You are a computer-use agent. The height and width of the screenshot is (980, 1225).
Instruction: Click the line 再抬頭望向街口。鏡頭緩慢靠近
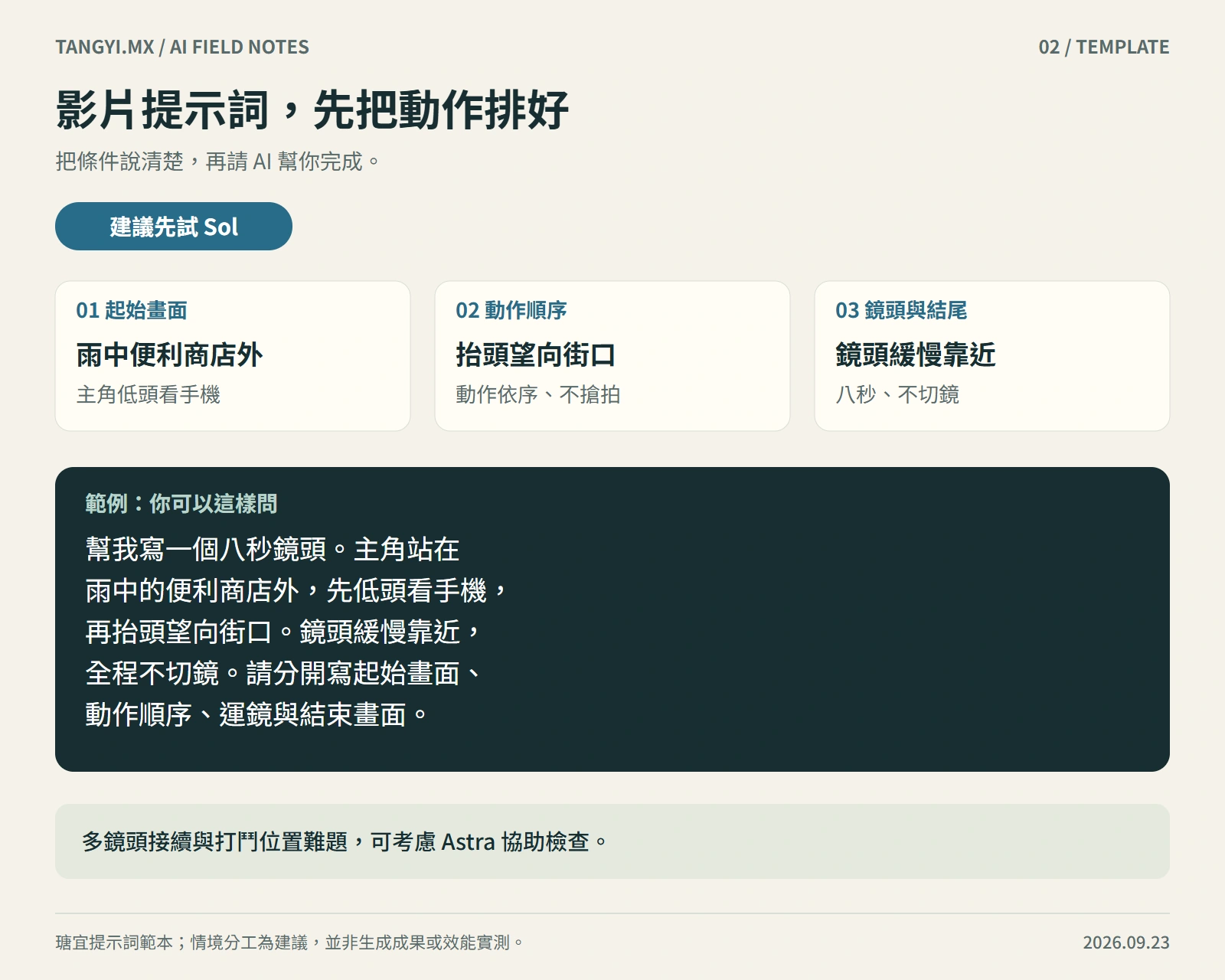tap(283, 632)
